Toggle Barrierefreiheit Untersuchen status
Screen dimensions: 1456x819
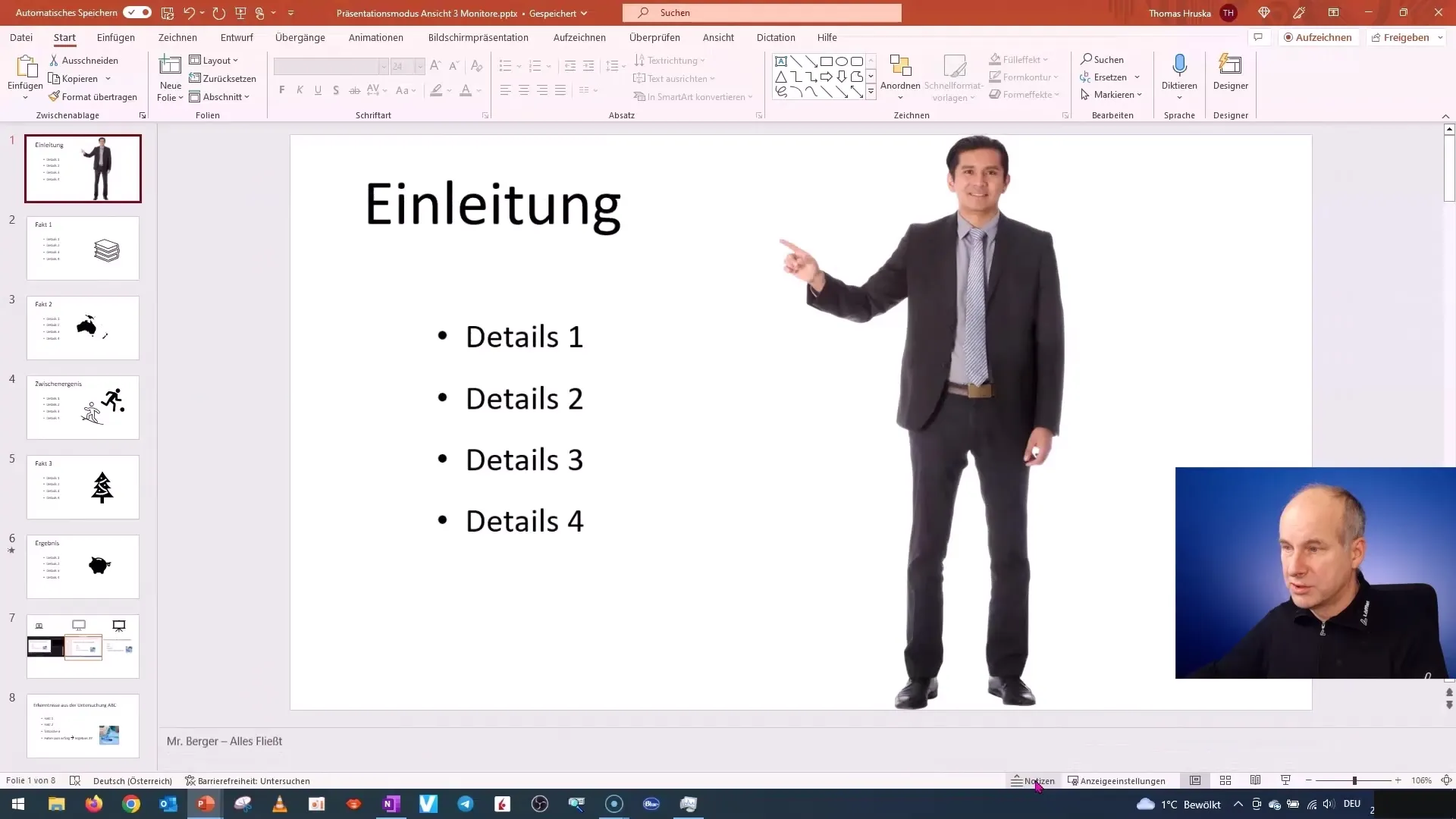[249, 781]
